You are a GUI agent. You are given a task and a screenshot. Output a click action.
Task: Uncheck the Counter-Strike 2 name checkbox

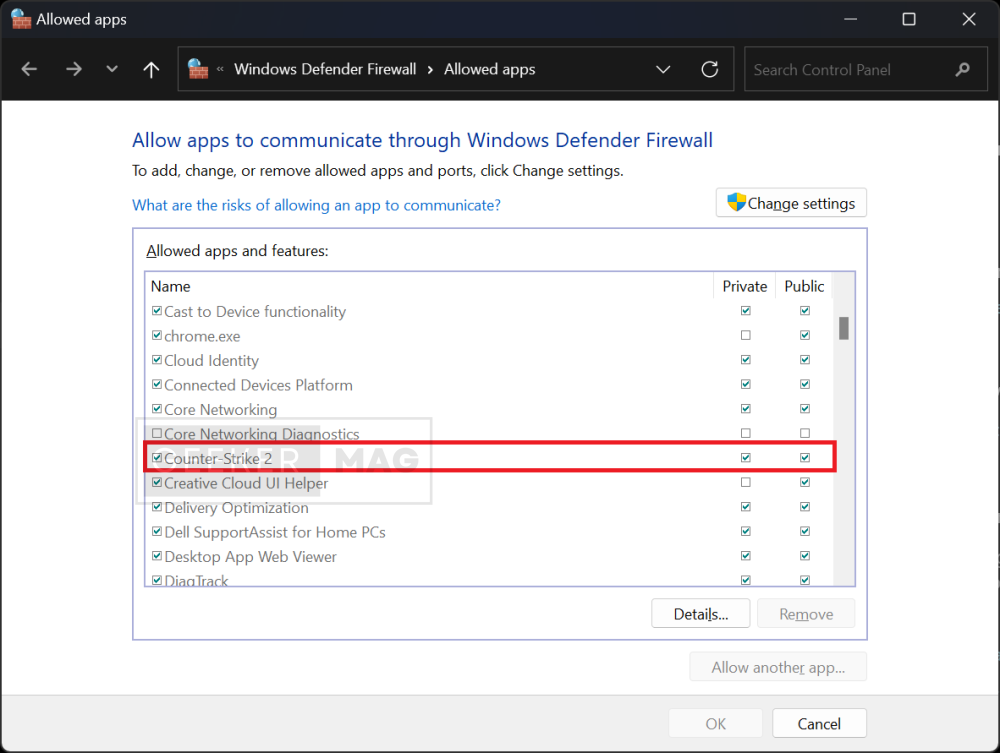click(157, 457)
